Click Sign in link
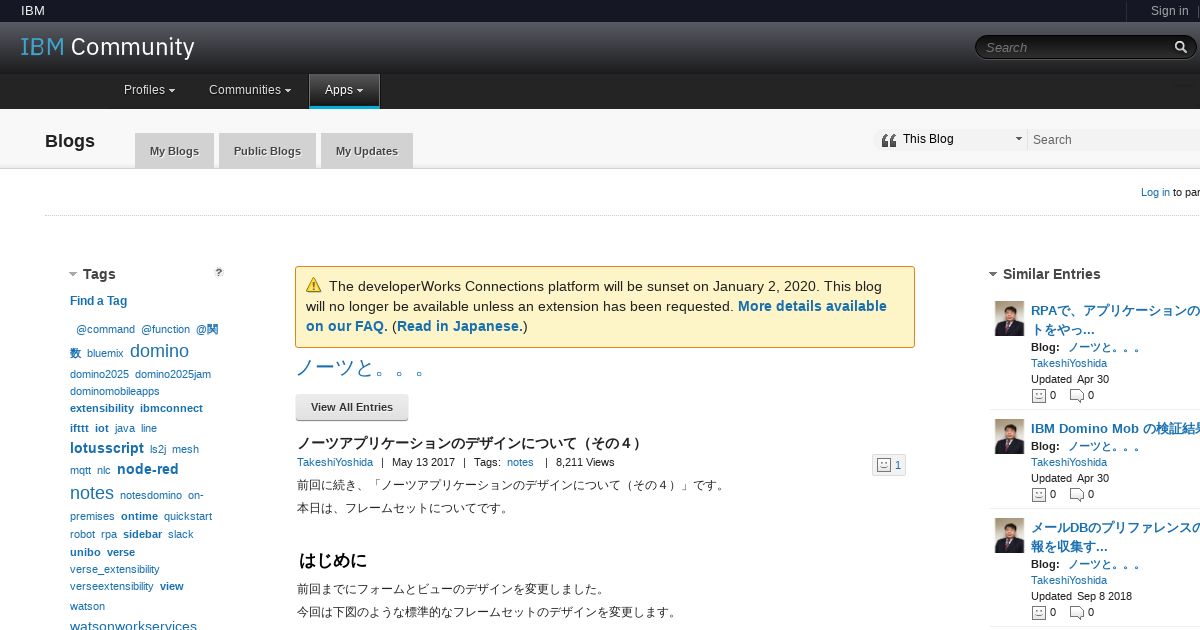Screen dimensions: 1200x630 (x=1169, y=11)
